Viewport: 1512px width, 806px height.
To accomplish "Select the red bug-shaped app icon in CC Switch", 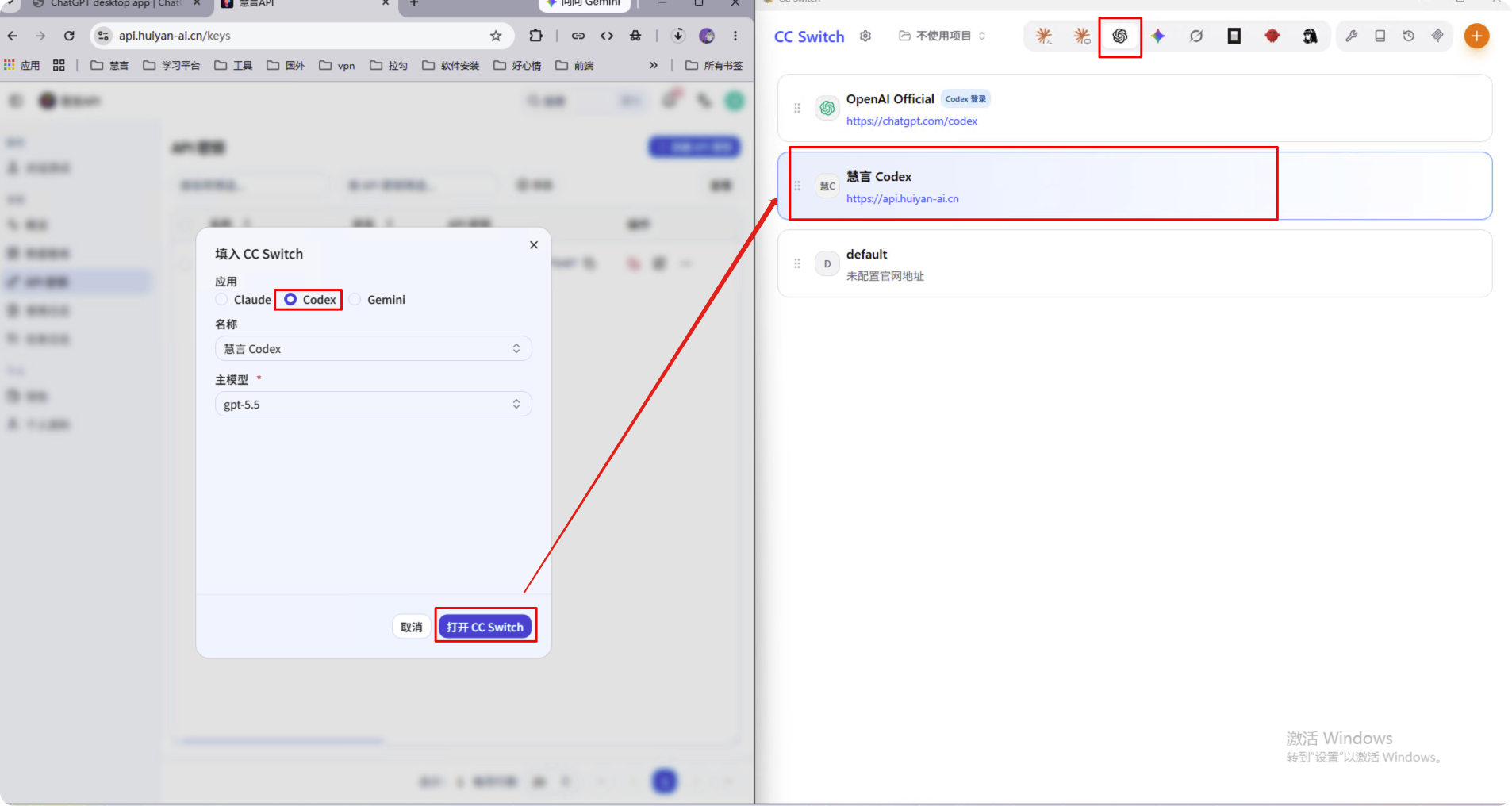I will click(x=1272, y=36).
